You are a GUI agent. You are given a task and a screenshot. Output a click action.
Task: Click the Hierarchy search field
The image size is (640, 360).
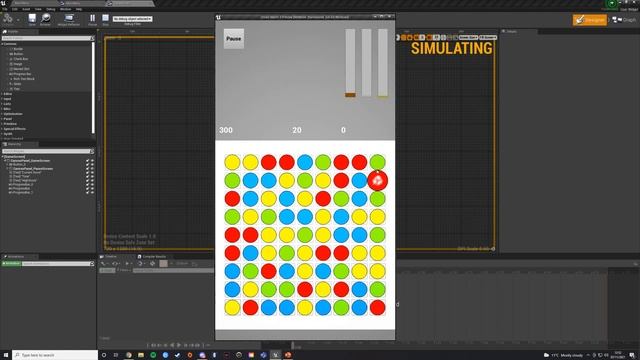pos(48,151)
